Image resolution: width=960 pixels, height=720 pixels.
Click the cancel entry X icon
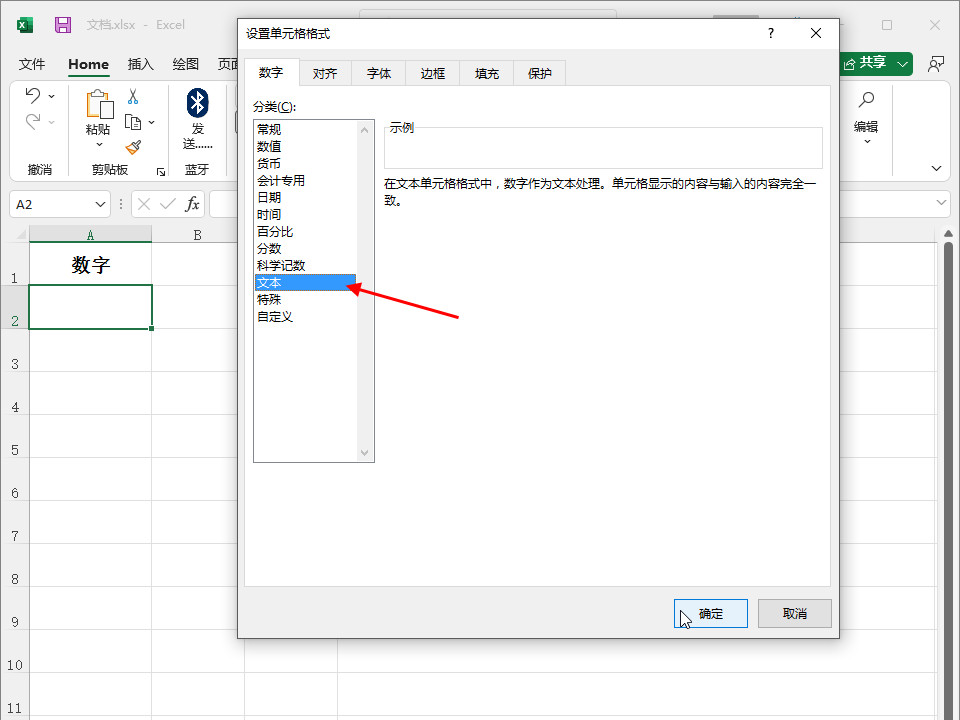(x=144, y=204)
